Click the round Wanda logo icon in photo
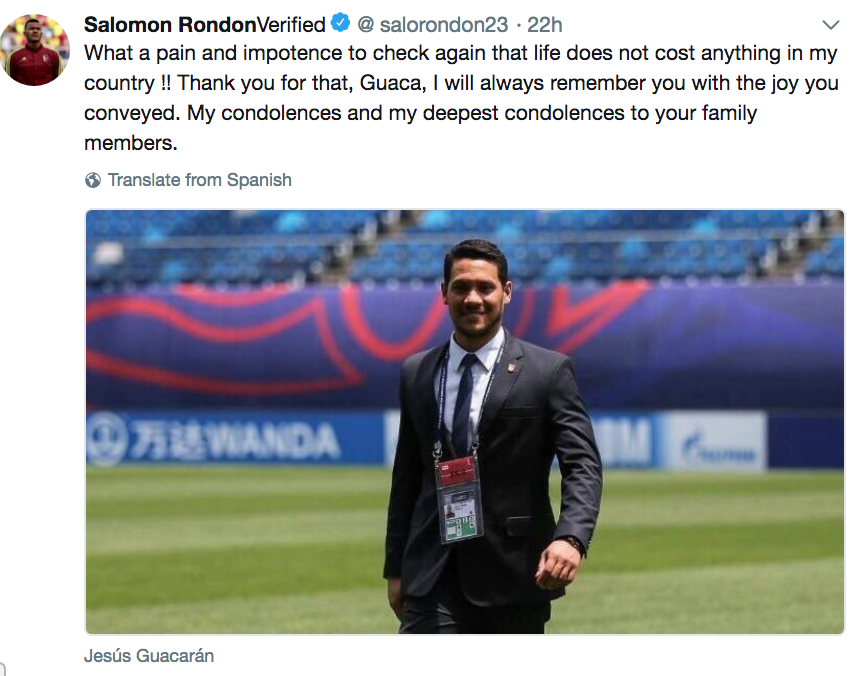 (x=108, y=437)
